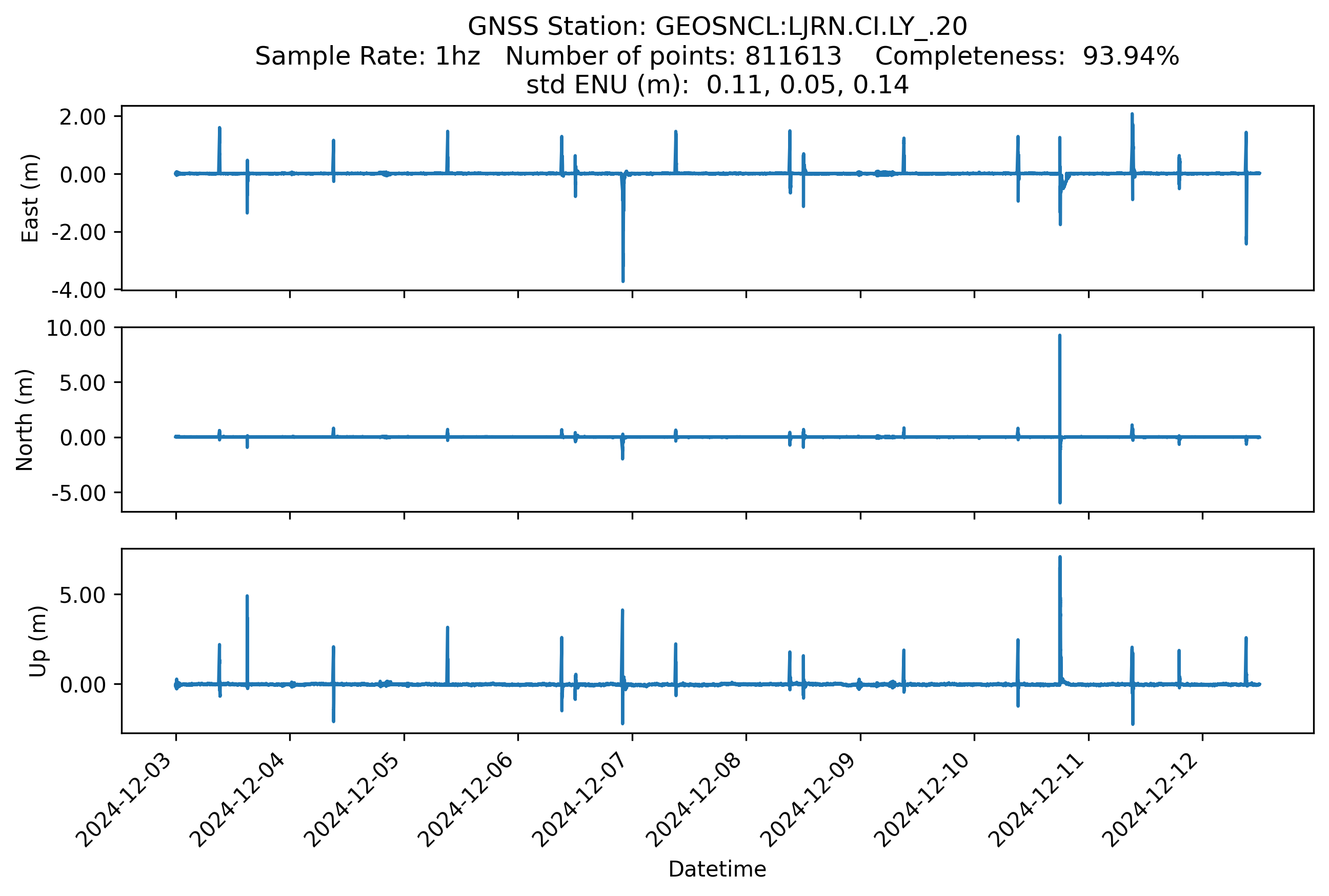
Task: Click the 10.00 tick on North axis
Action: tap(76, 329)
